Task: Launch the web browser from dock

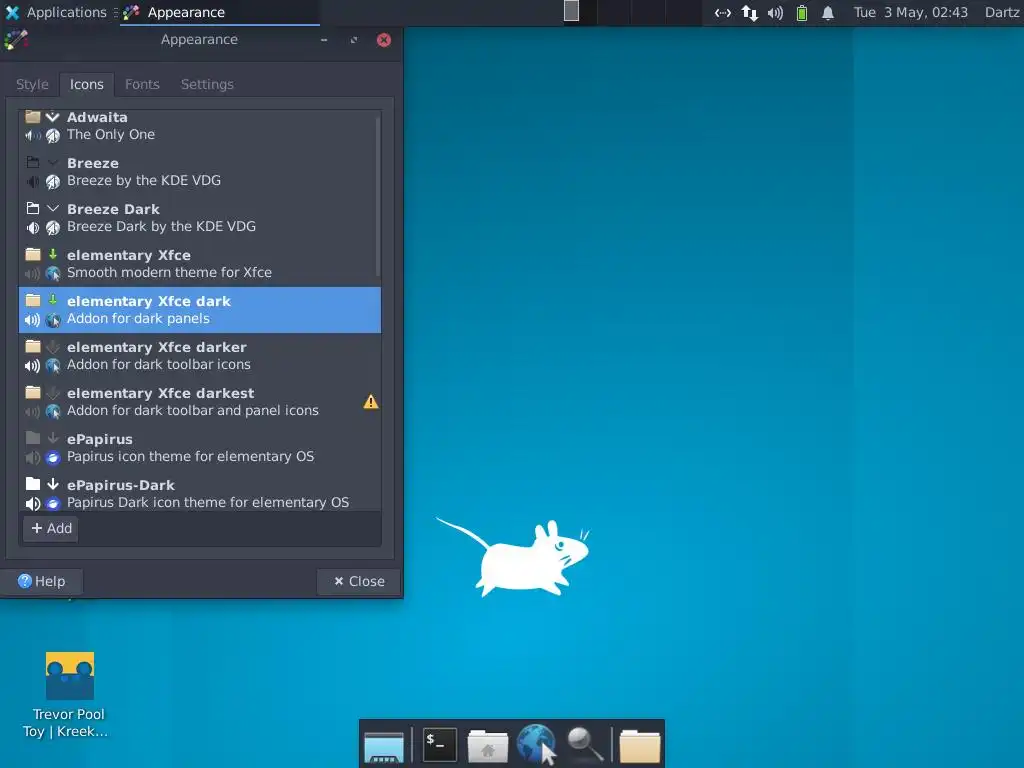Action: pyautogui.click(x=537, y=744)
